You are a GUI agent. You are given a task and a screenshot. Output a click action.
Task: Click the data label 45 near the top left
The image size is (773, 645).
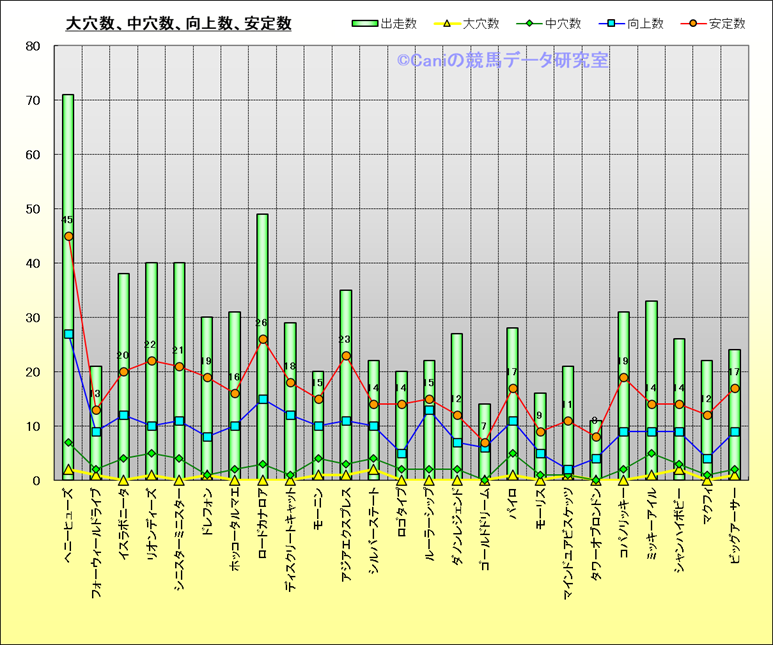tap(68, 220)
